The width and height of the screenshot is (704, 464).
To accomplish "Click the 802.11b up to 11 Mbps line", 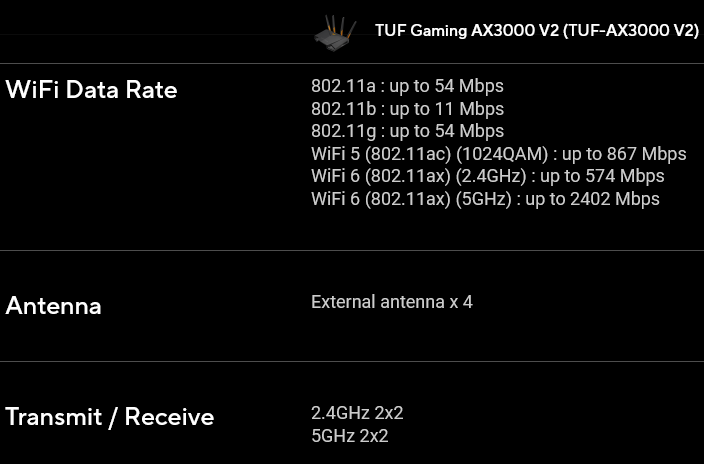I will 407,109.
